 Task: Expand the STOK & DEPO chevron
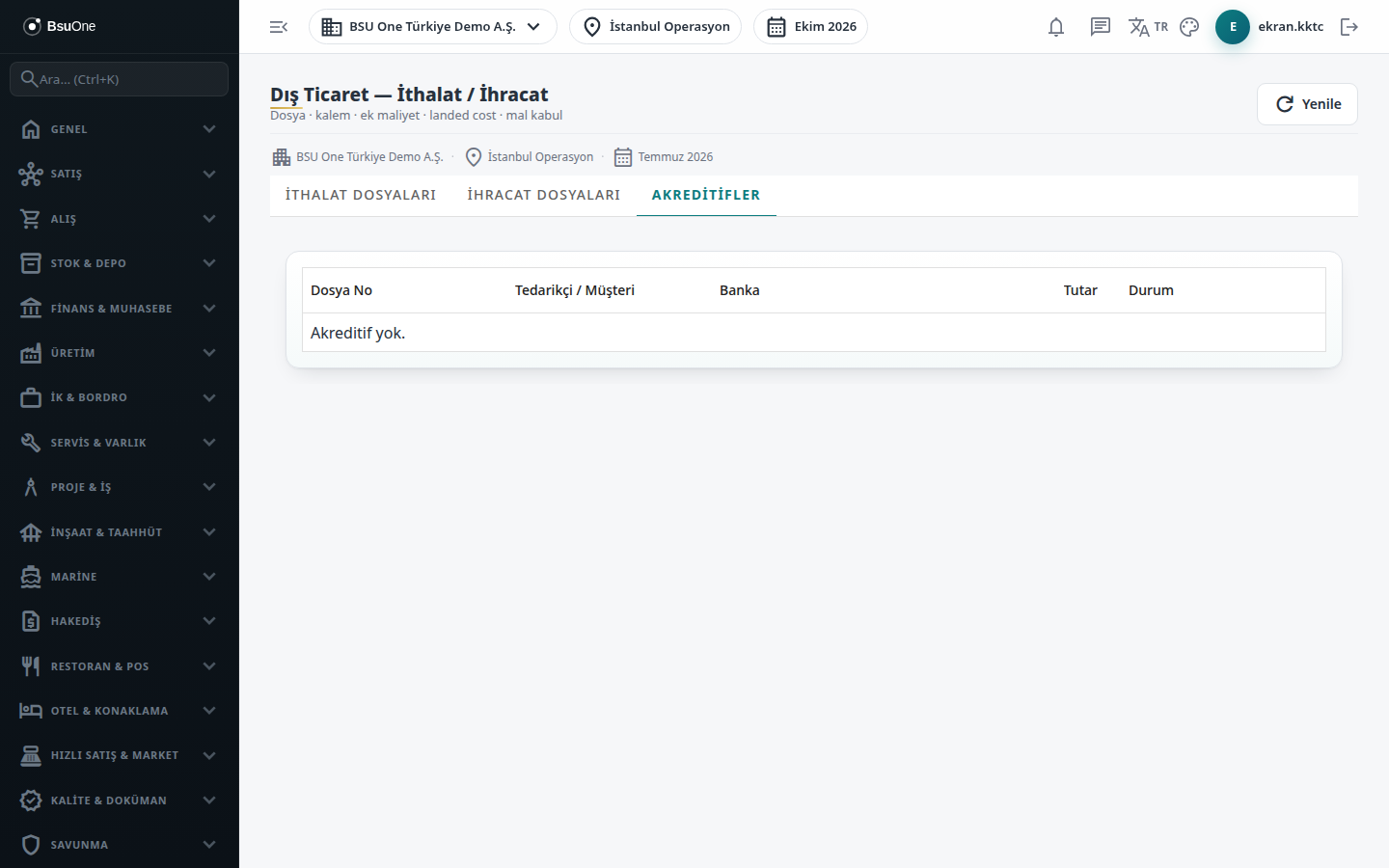coord(209,263)
